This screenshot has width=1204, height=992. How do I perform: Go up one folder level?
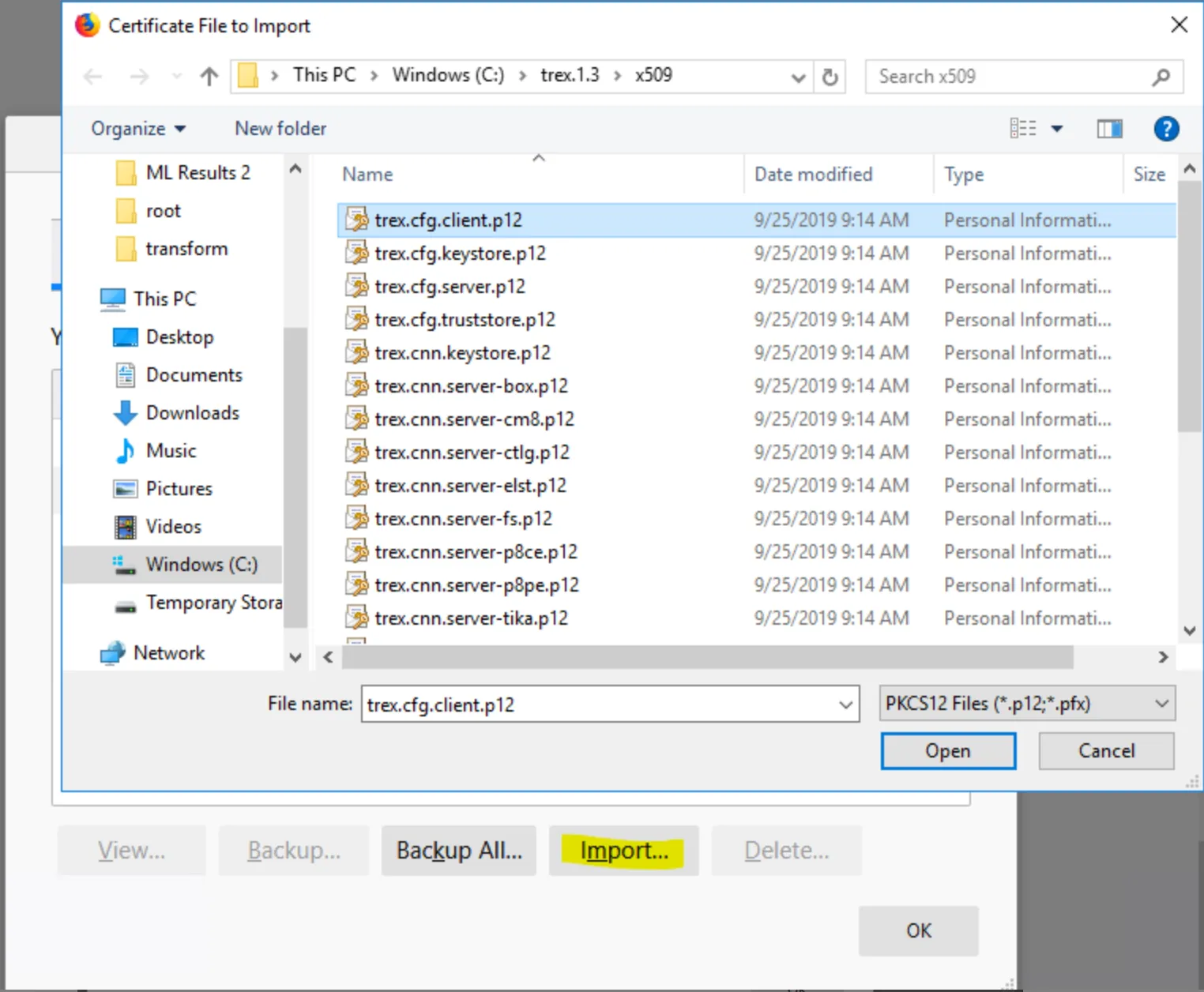point(209,77)
